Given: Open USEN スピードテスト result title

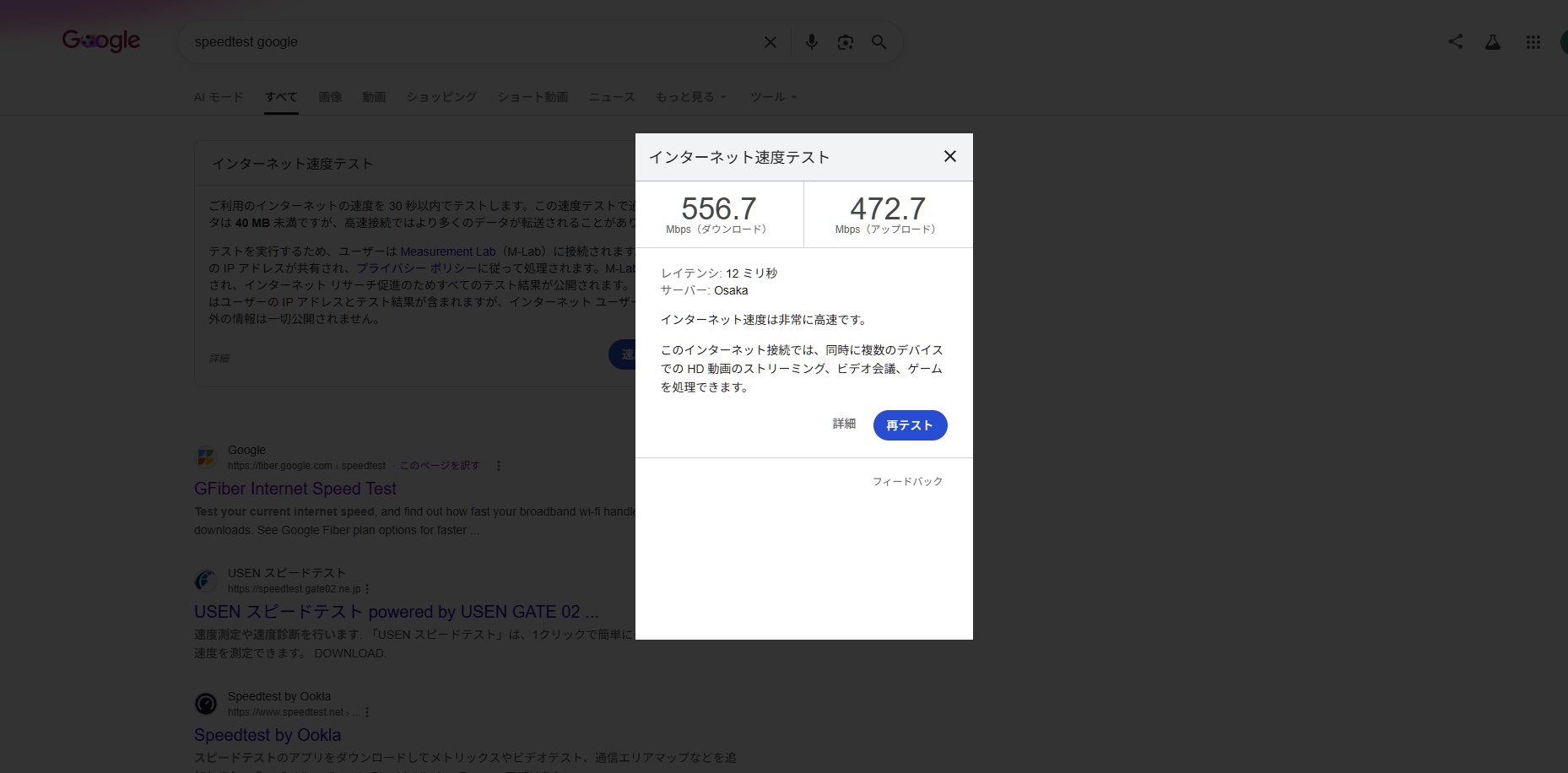Looking at the screenshot, I should (x=397, y=612).
